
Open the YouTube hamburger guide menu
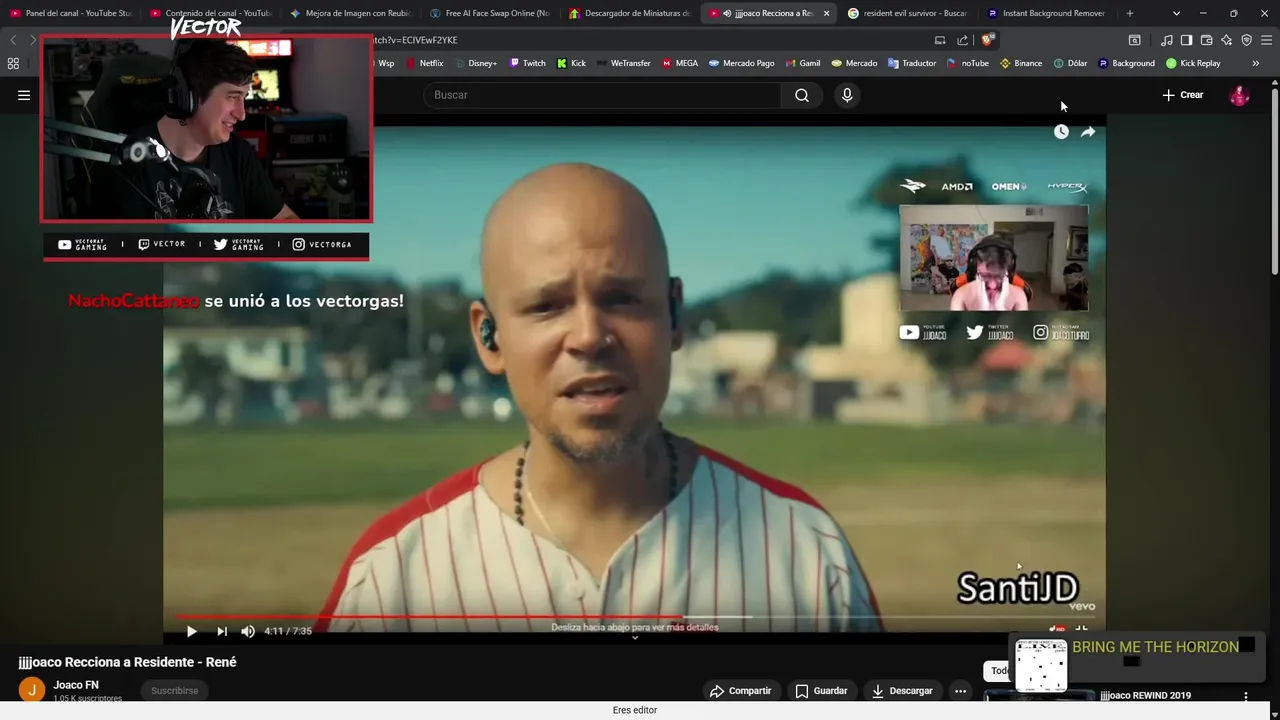click(x=24, y=95)
